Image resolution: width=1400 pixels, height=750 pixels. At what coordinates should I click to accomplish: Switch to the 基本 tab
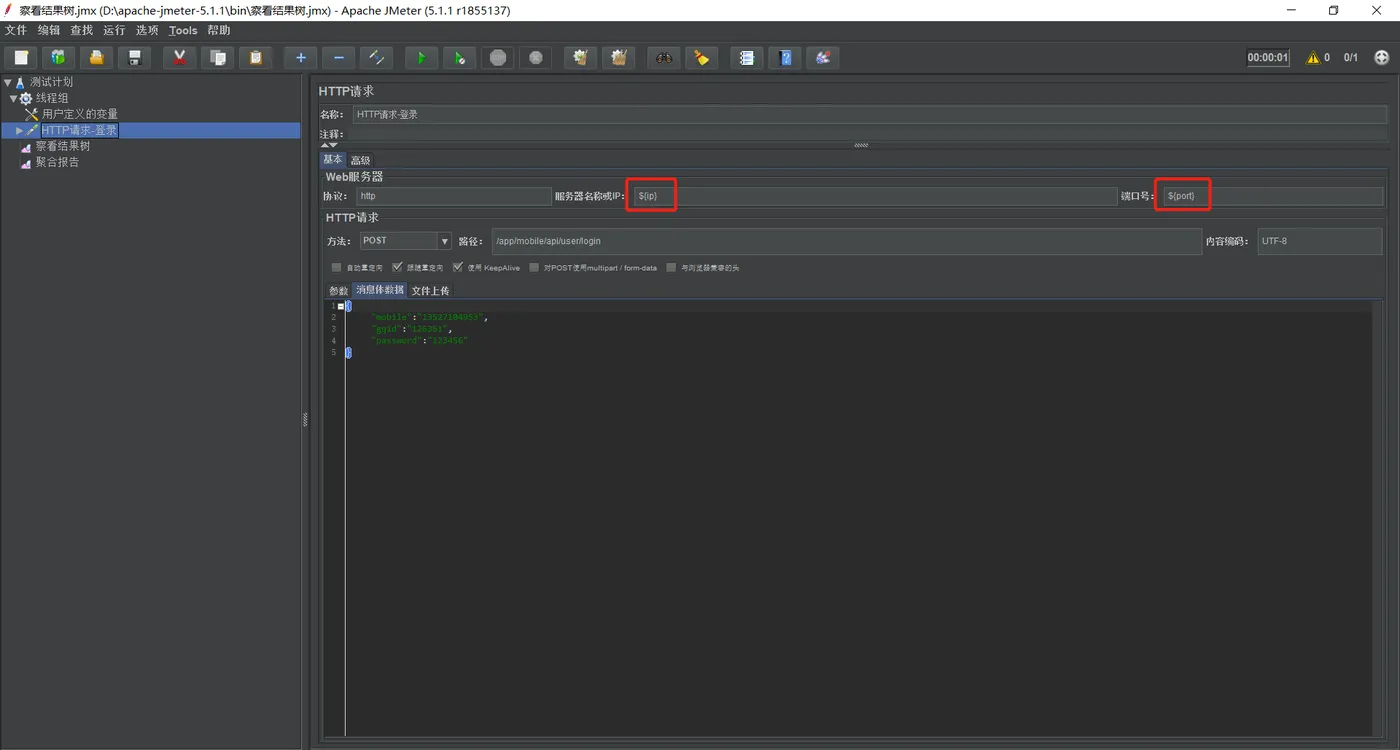333,159
